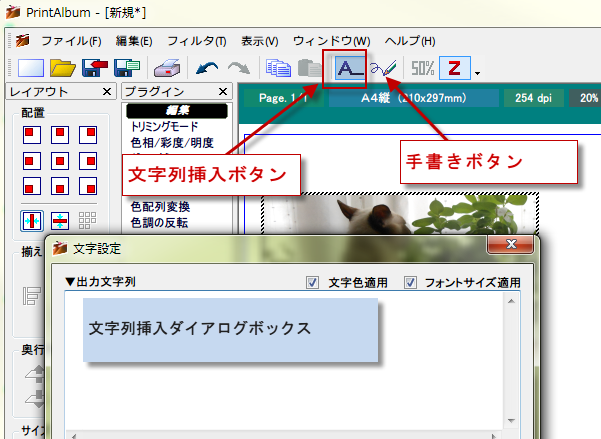This screenshot has width=601, height=439.
Task: Click the red Z toolbar button
Action: tap(455, 69)
